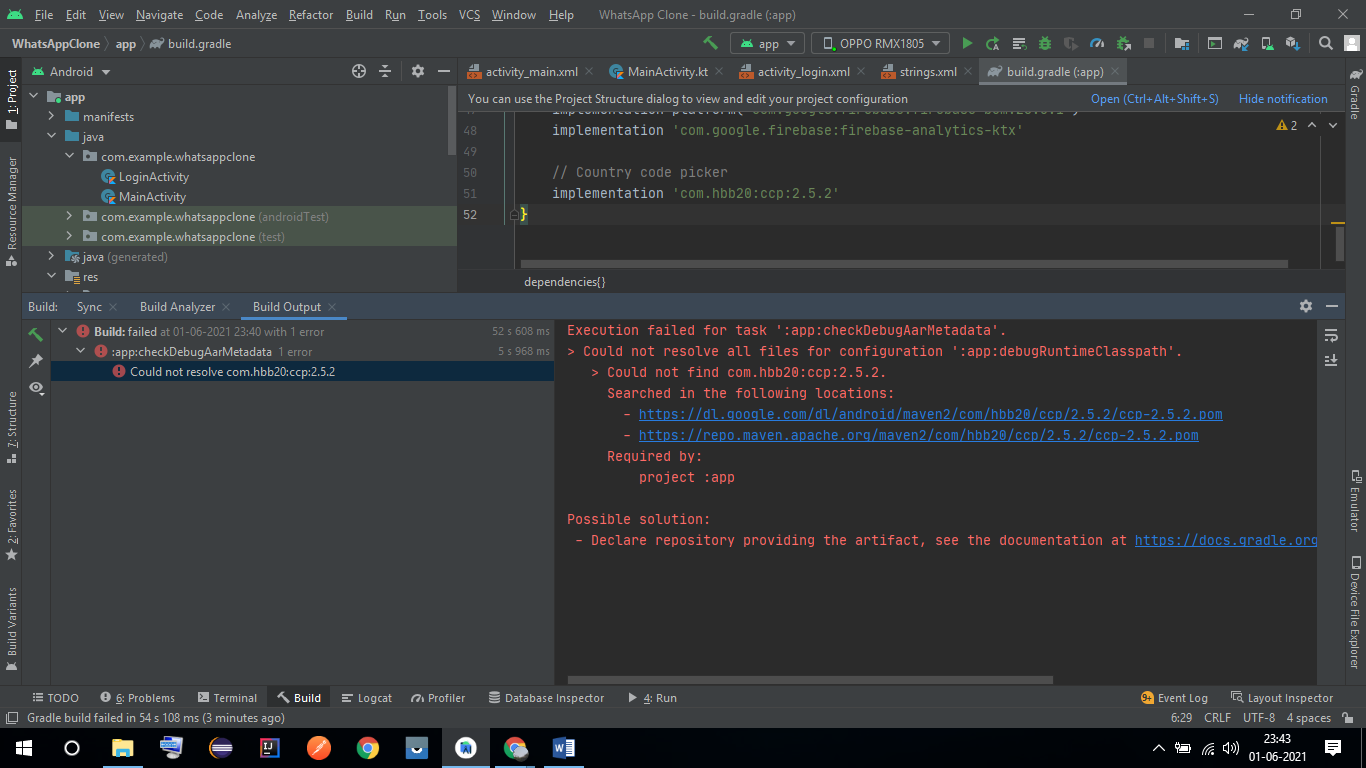Viewport: 1366px width, 768px height.
Task: Open Project panel gear settings
Action: coord(418,71)
